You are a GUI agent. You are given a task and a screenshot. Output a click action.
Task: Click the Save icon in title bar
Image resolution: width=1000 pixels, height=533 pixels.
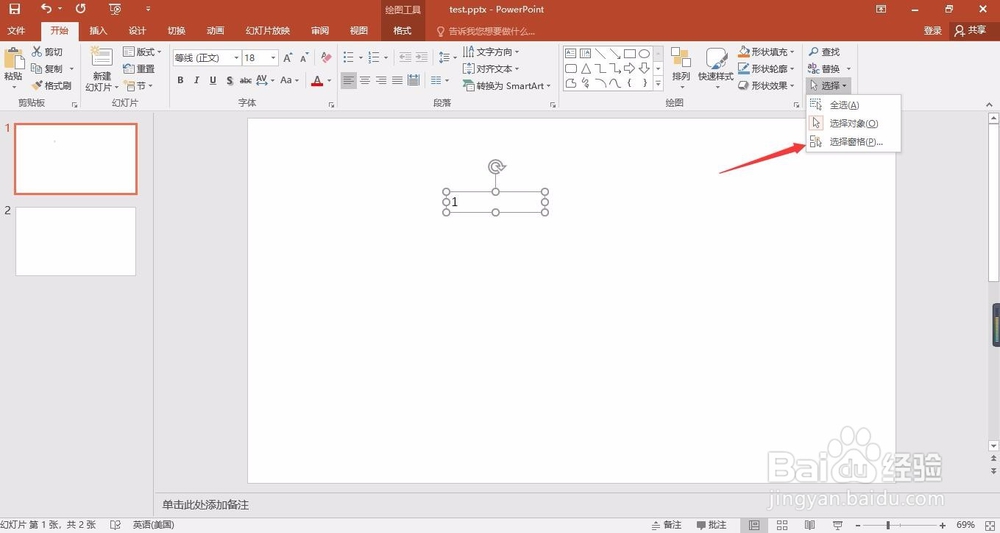click(x=14, y=9)
